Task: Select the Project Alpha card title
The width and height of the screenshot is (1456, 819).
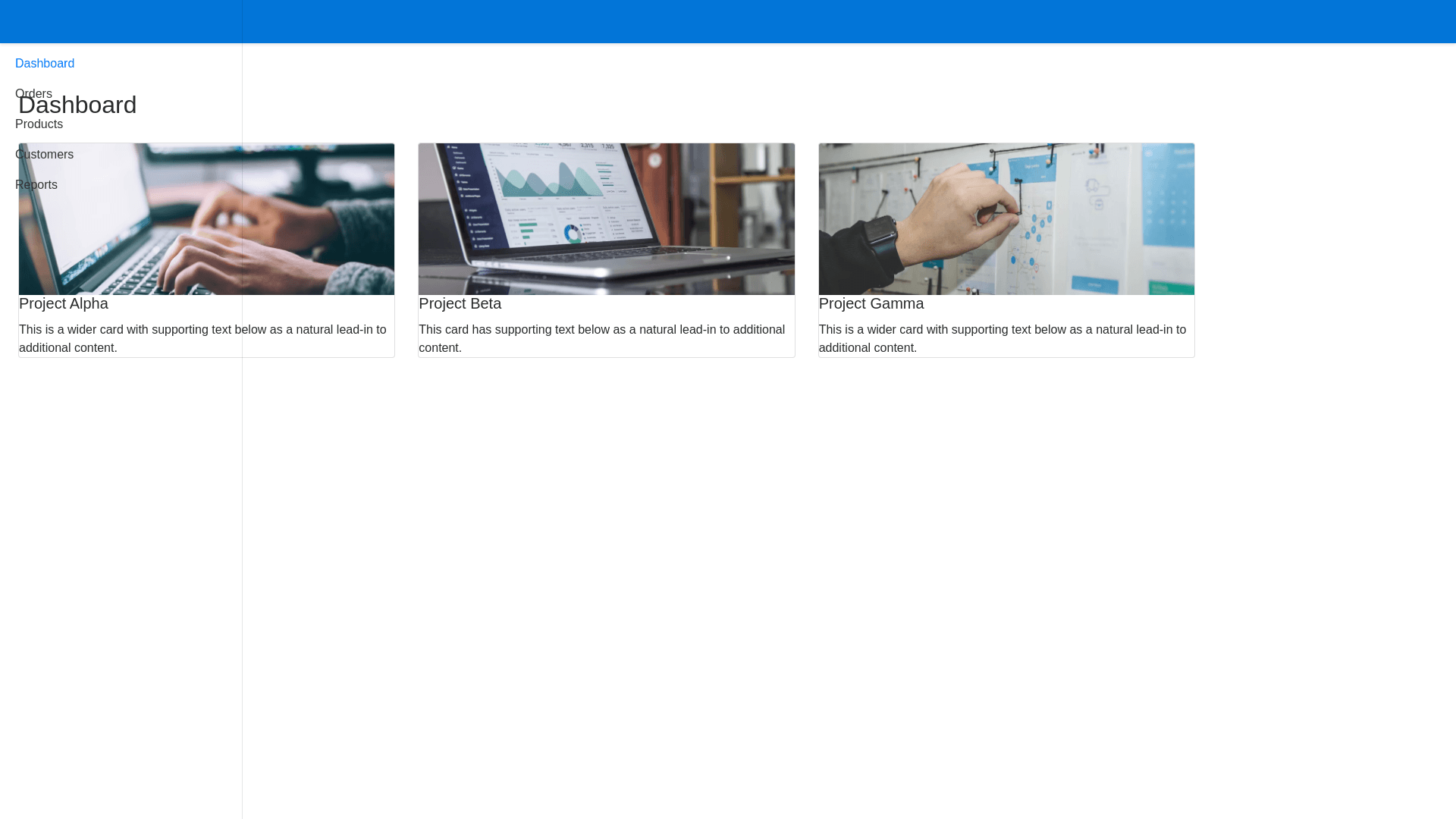Action: pos(64,303)
